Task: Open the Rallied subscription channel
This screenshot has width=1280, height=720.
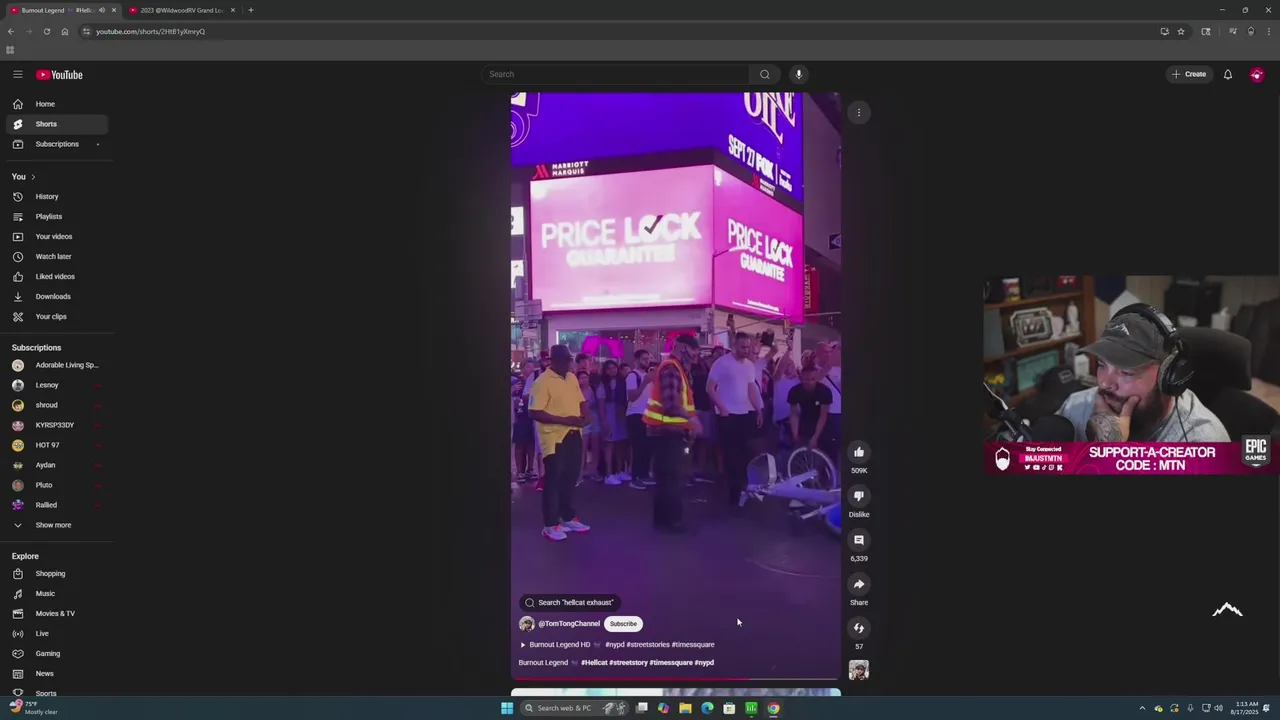Action: coord(55,505)
